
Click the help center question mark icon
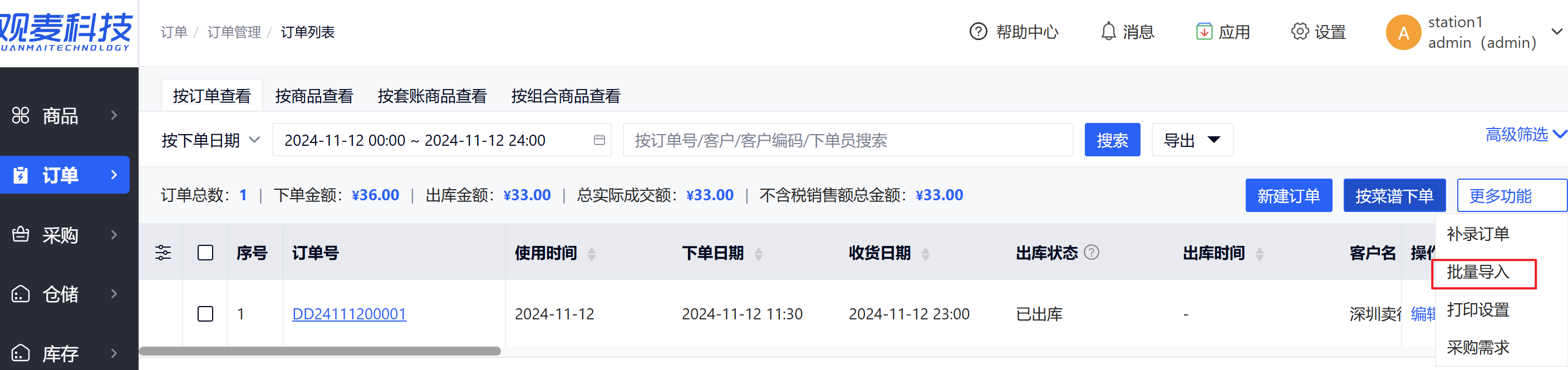coord(977,31)
